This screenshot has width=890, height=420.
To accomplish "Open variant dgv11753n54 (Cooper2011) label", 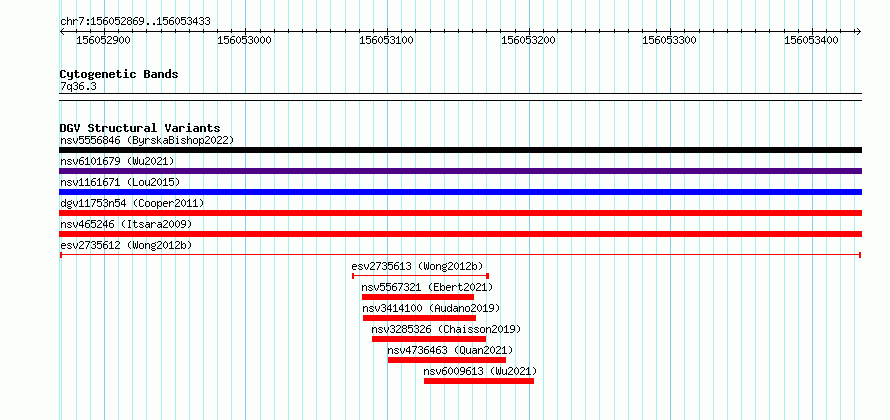I will click(132, 203).
